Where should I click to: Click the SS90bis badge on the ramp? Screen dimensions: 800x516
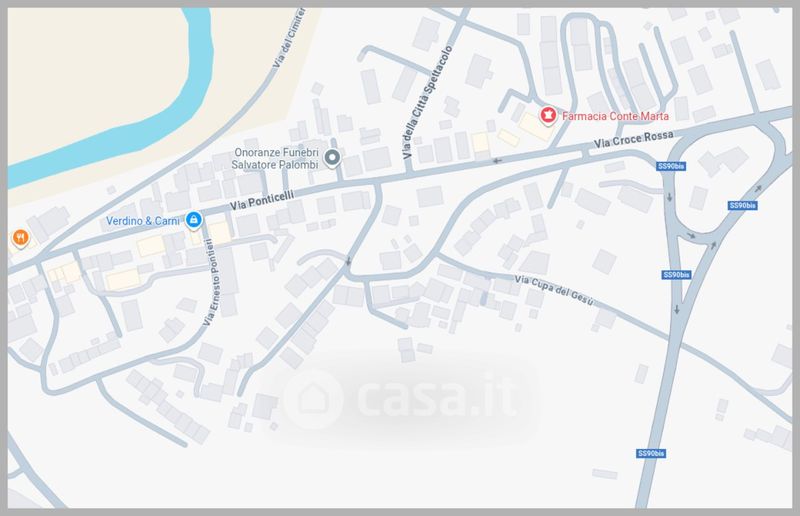click(742, 205)
